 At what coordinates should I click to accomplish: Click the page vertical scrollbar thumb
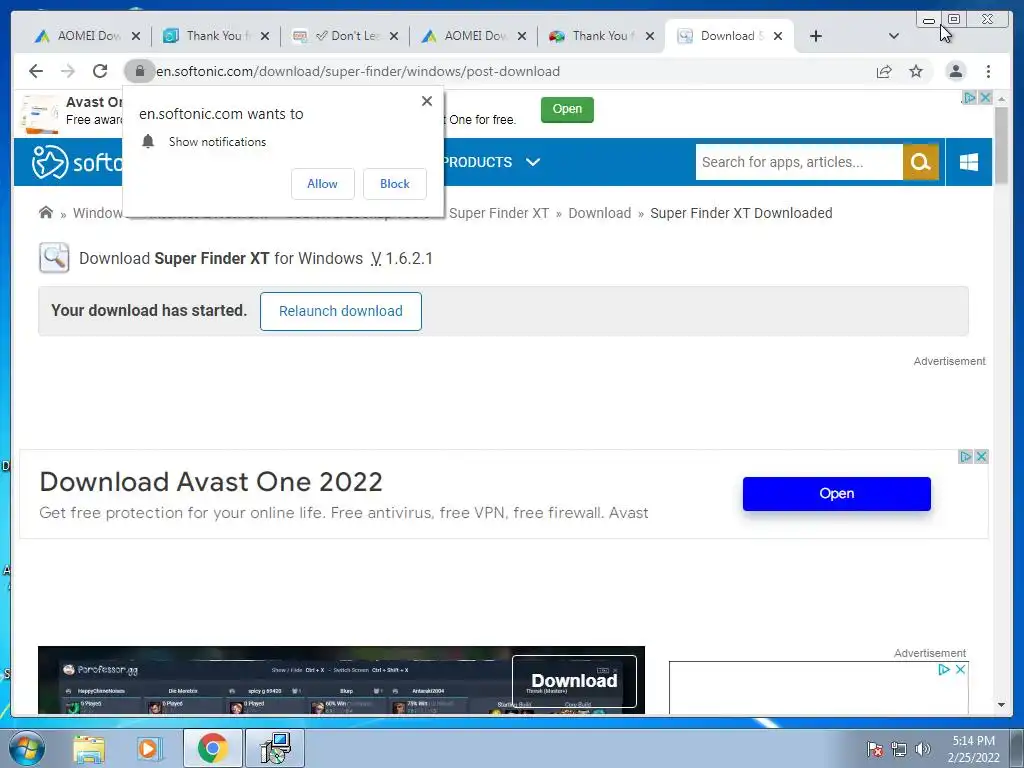coord(1001,146)
